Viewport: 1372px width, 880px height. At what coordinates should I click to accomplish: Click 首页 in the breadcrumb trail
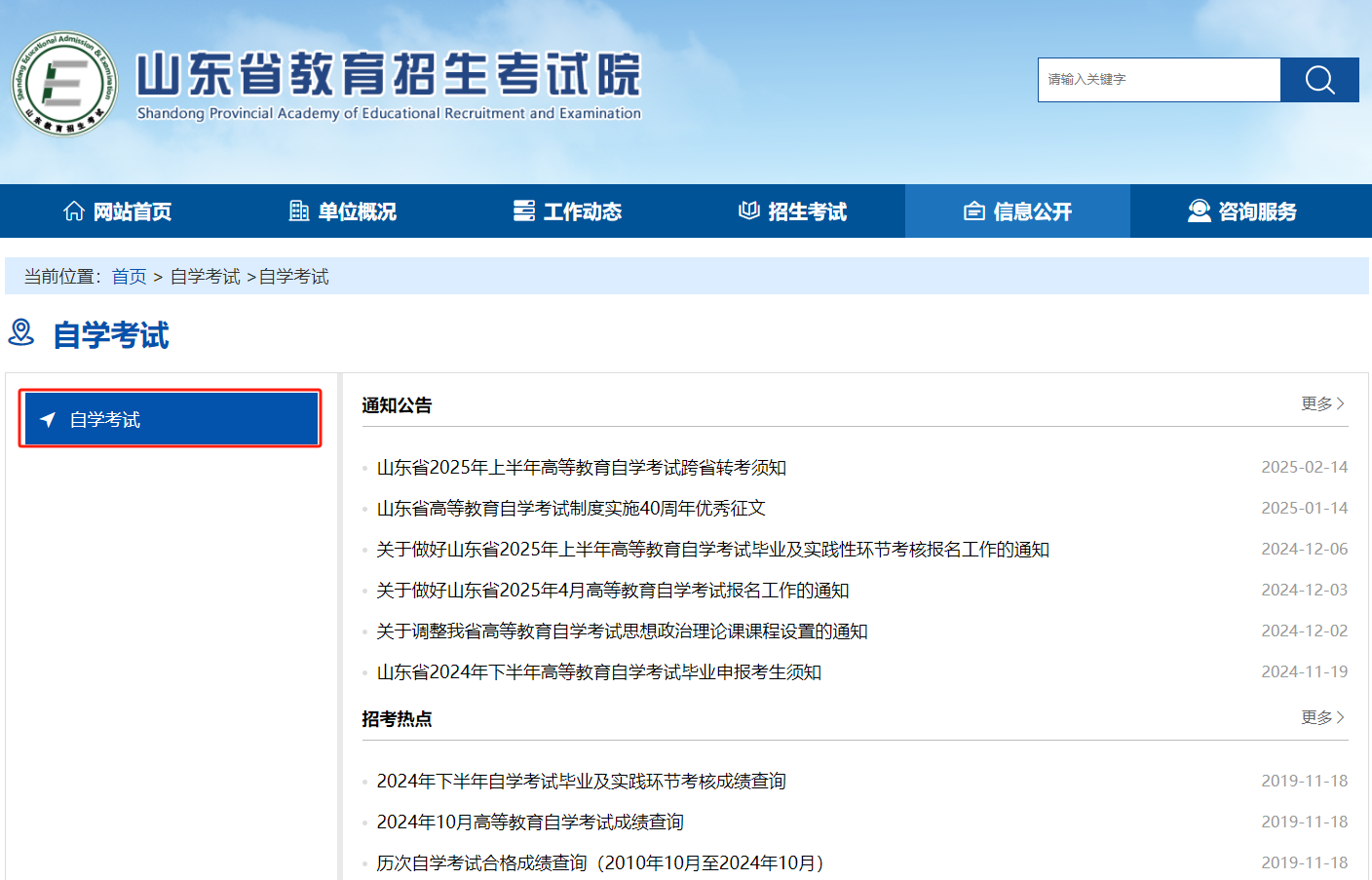[130, 276]
